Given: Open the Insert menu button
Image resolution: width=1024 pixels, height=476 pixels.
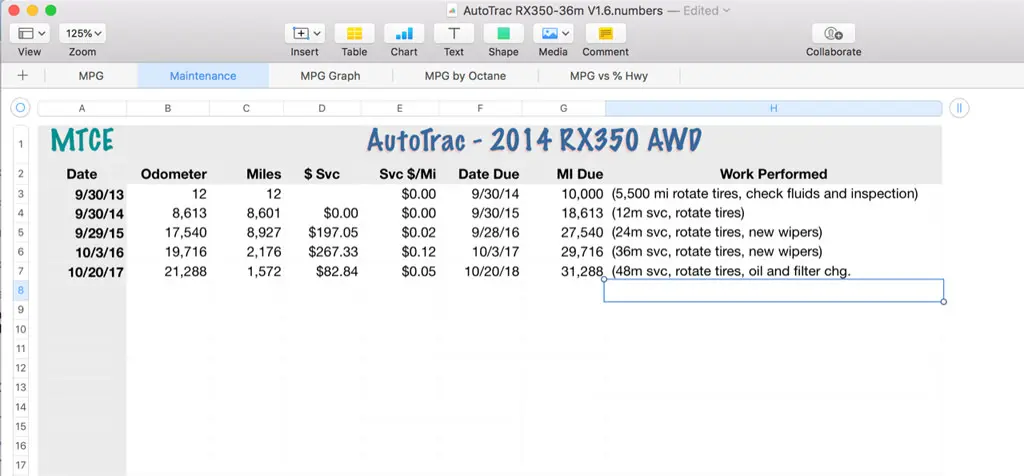Looking at the screenshot, I should click(x=305, y=33).
